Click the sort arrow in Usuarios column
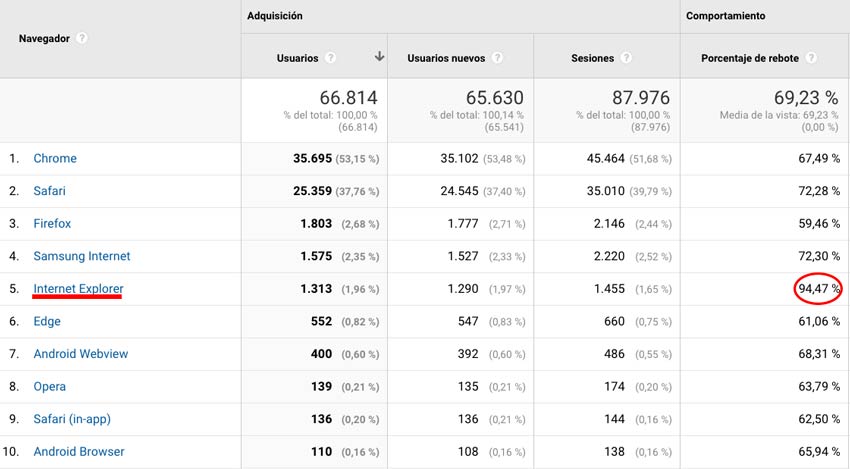Image resolution: width=850 pixels, height=469 pixels. (379, 56)
